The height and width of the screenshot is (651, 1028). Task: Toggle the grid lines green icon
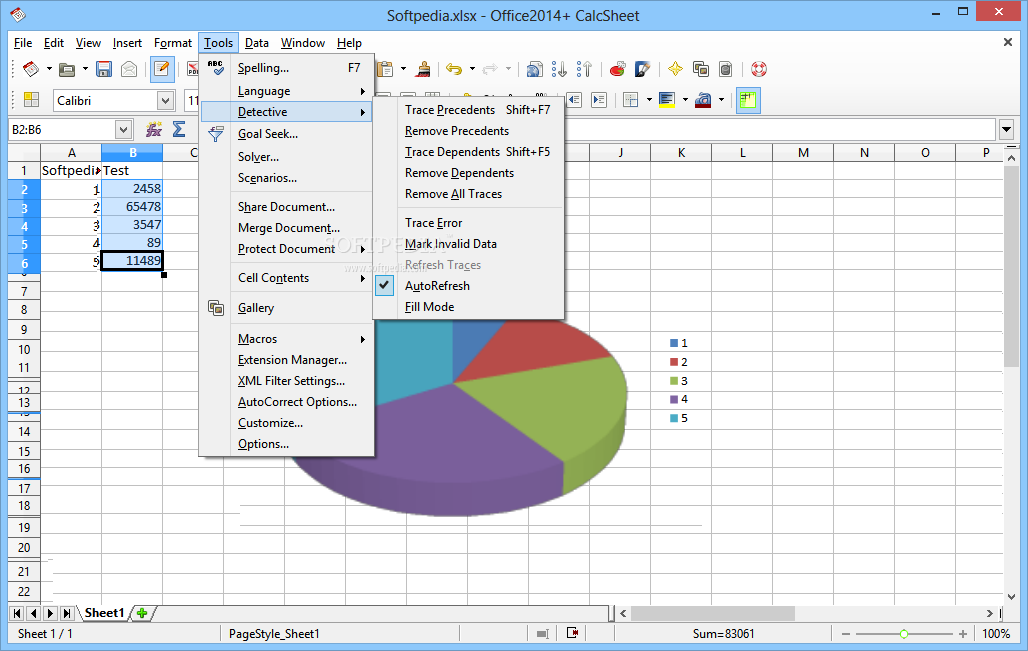[748, 100]
